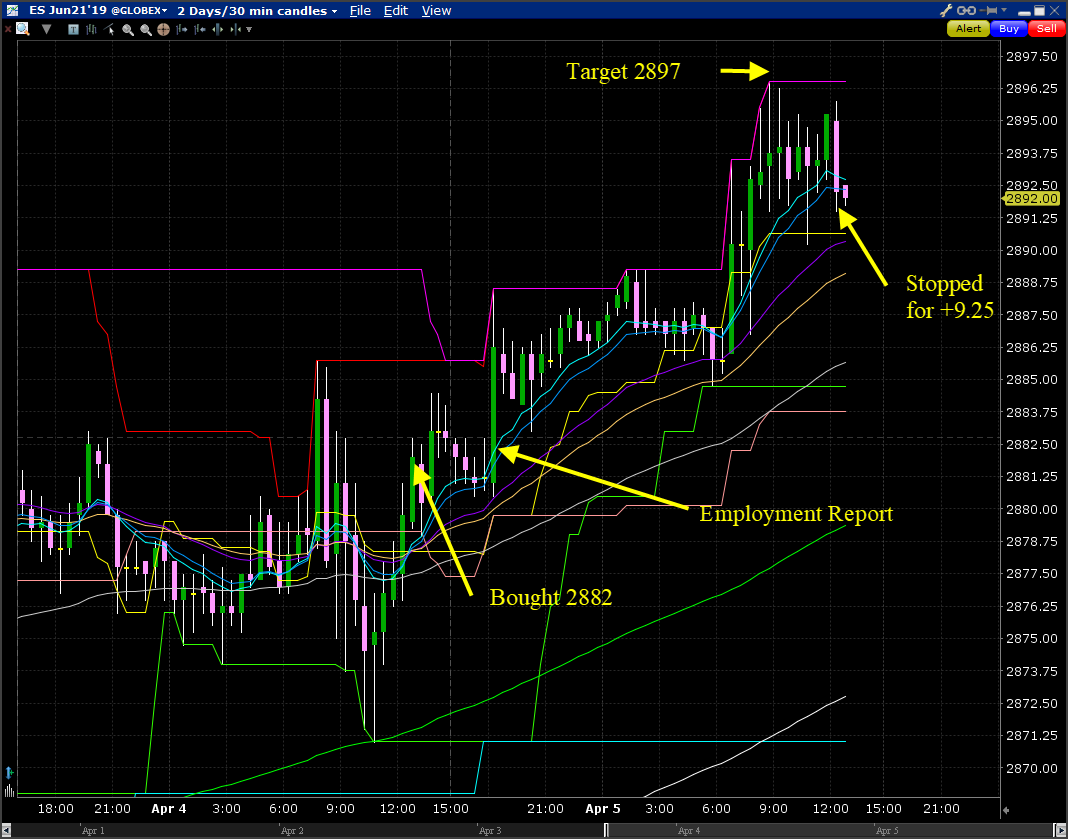Click the vertical scale adjust icon at bottom left

coord(10,773)
